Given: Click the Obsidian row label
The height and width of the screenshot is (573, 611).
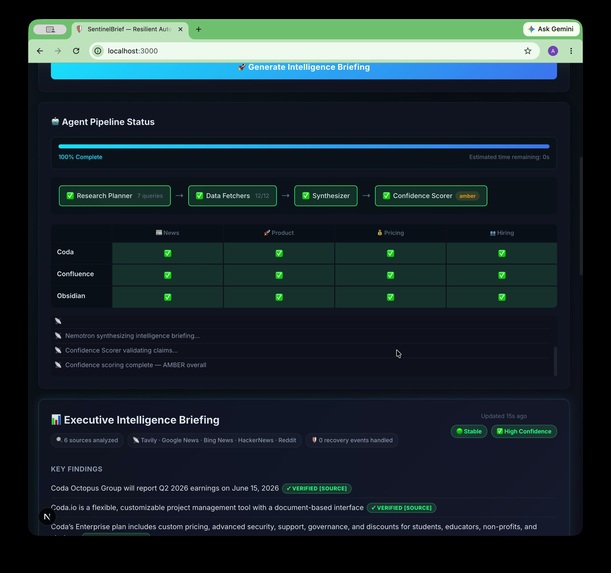Looking at the screenshot, I should [71, 295].
